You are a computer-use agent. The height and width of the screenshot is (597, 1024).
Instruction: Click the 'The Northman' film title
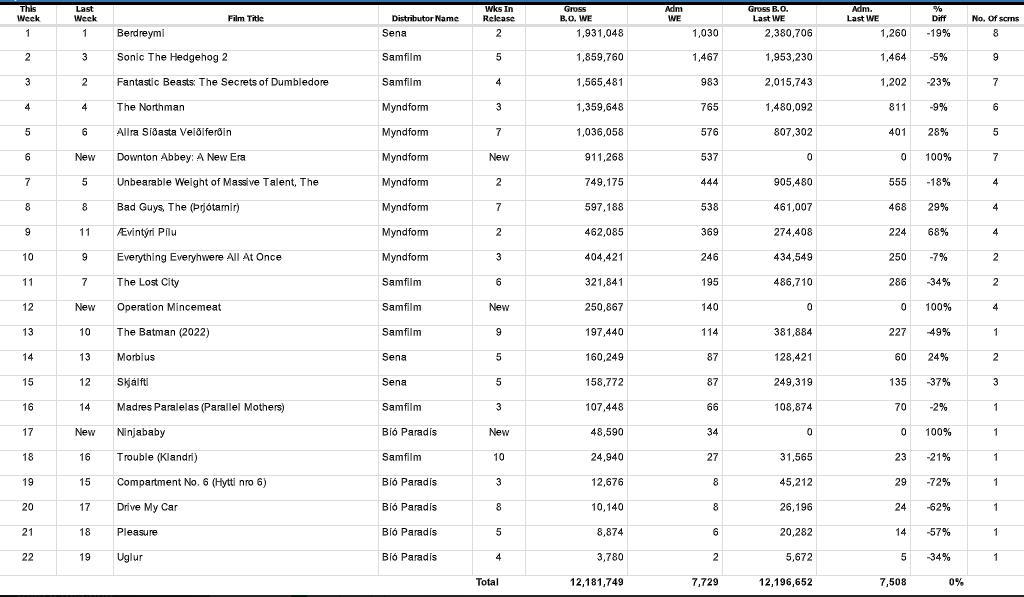150,107
